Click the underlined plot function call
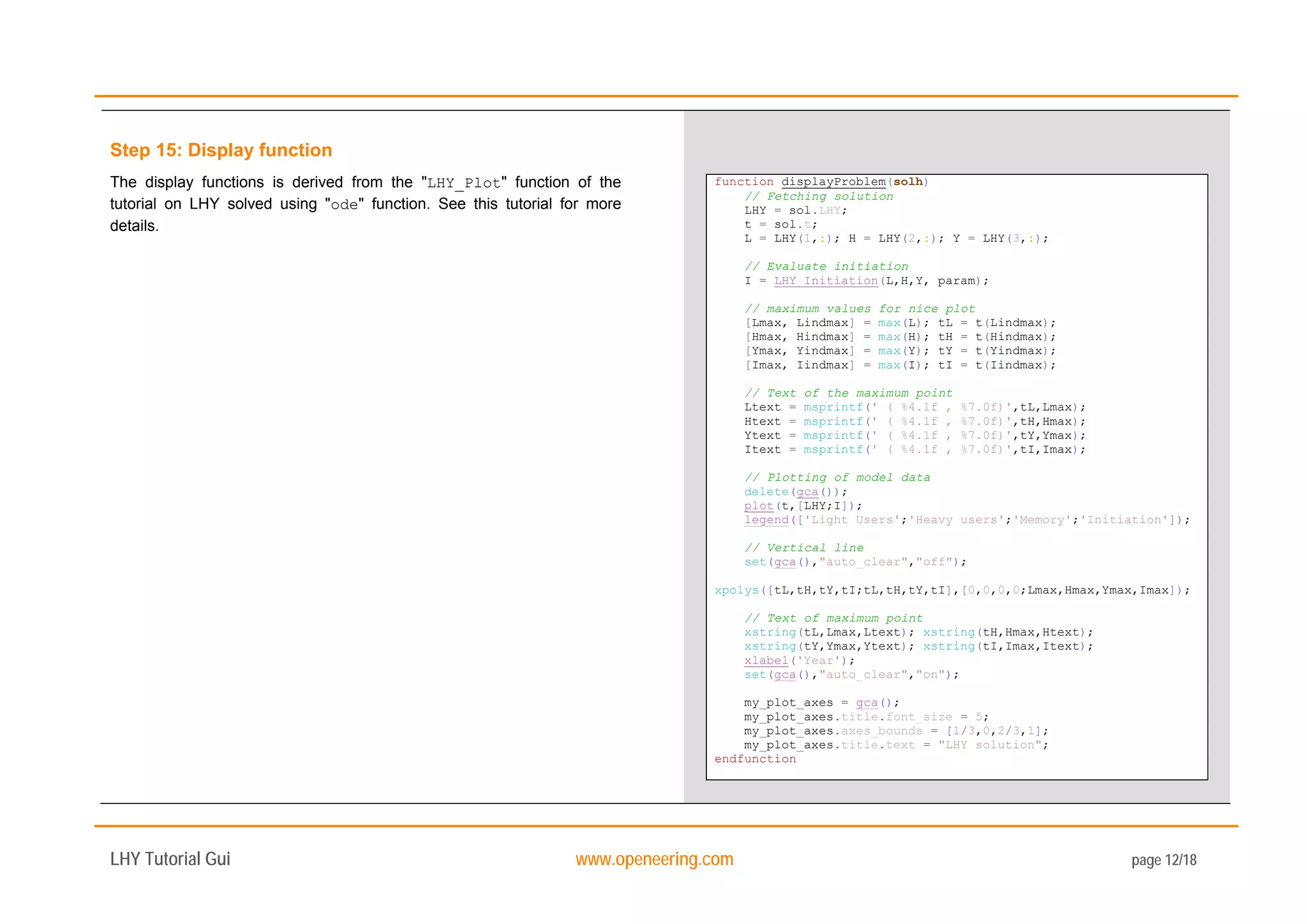Image resolution: width=1307 pixels, height=924 pixels. click(759, 506)
